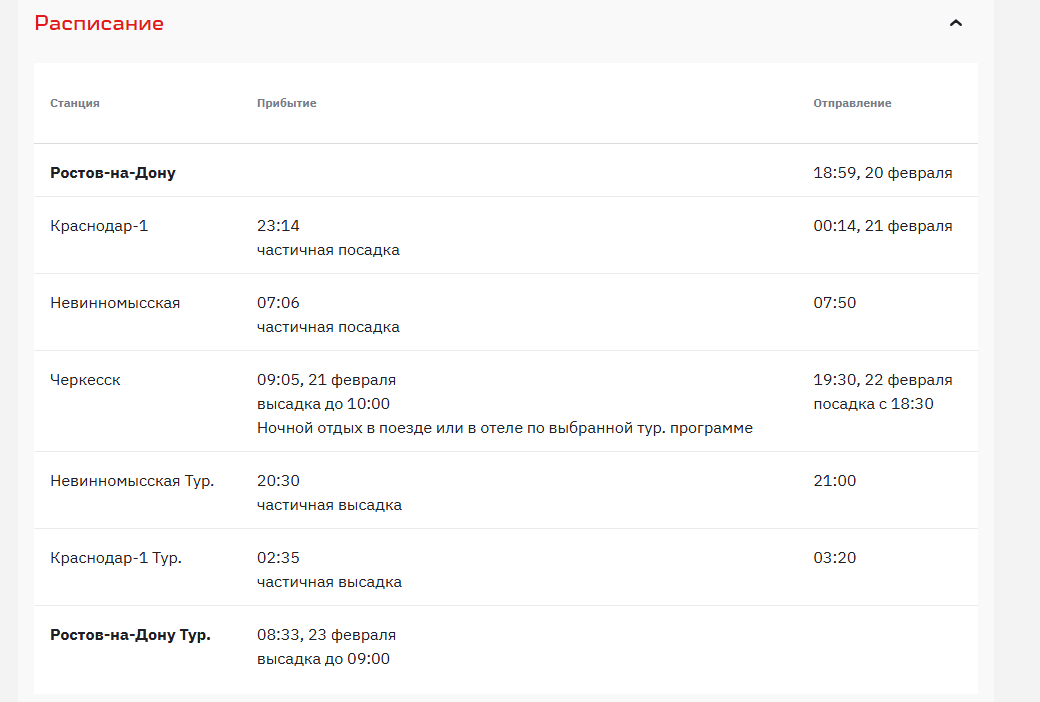1040x702 pixels.
Task: Click the 08:33, 23 февраля arrival
Action: pyautogui.click(x=326, y=635)
